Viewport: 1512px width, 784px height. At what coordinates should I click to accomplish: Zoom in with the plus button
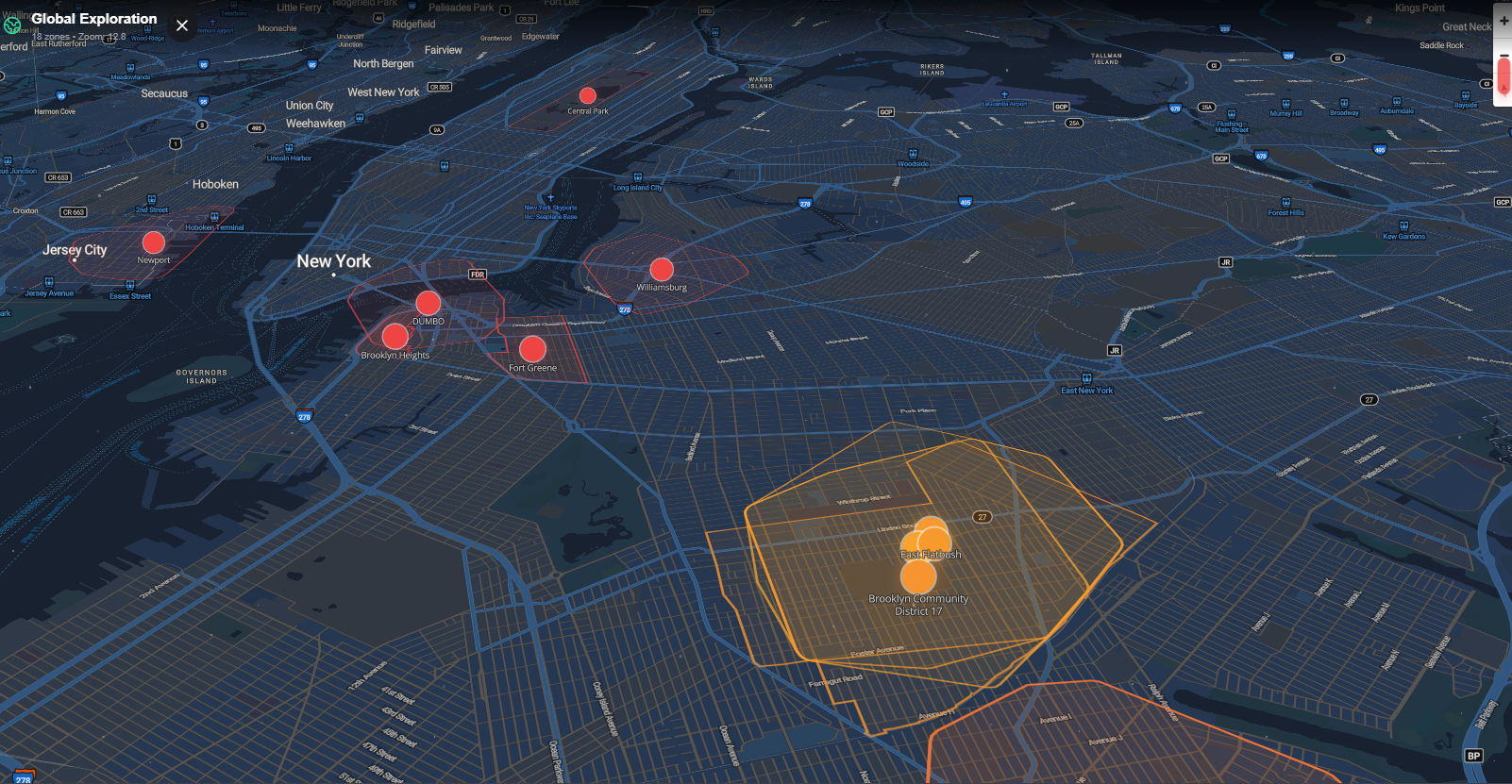(x=1504, y=21)
